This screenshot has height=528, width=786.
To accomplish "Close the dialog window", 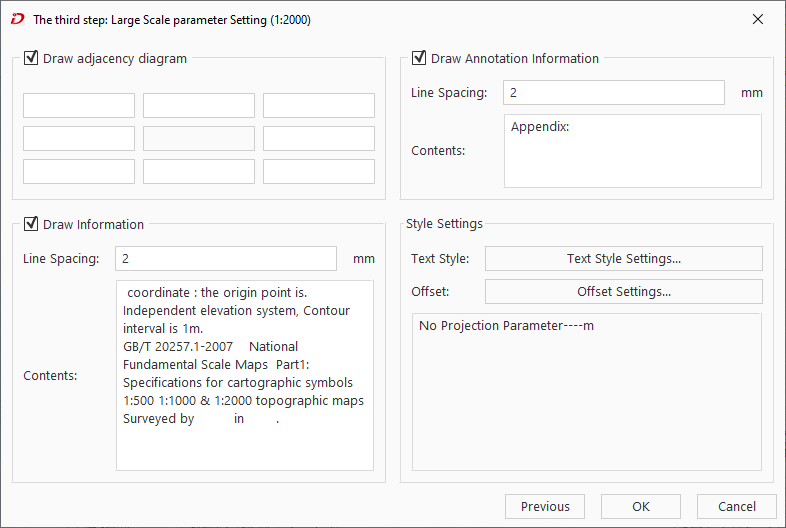I will [x=758, y=19].
